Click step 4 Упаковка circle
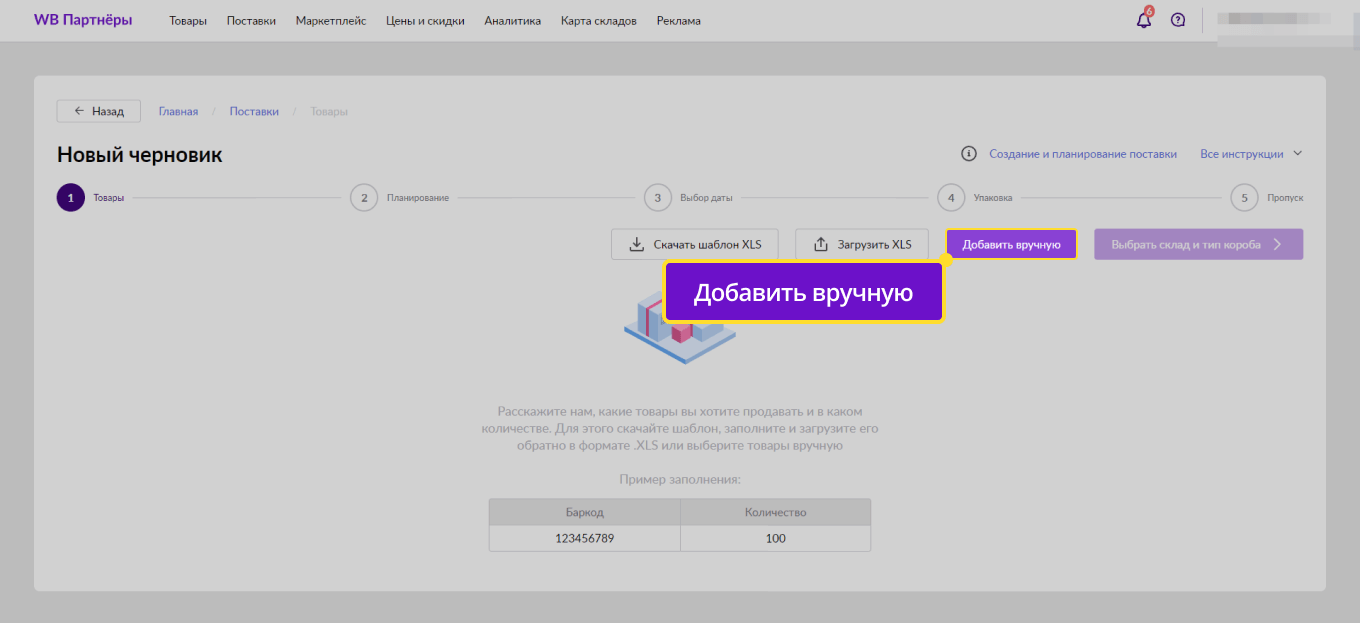The image size is (1360, 623). coord(951,198)
